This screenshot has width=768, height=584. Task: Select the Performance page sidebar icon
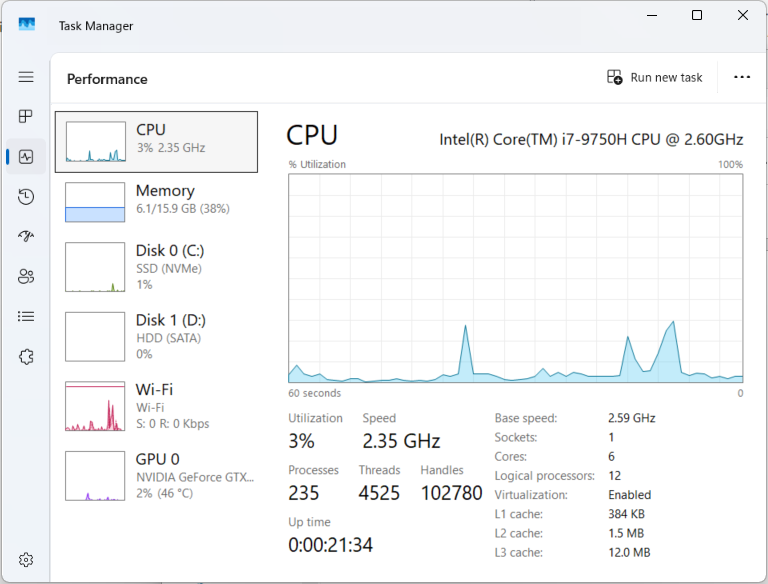[x=26, y=157]
